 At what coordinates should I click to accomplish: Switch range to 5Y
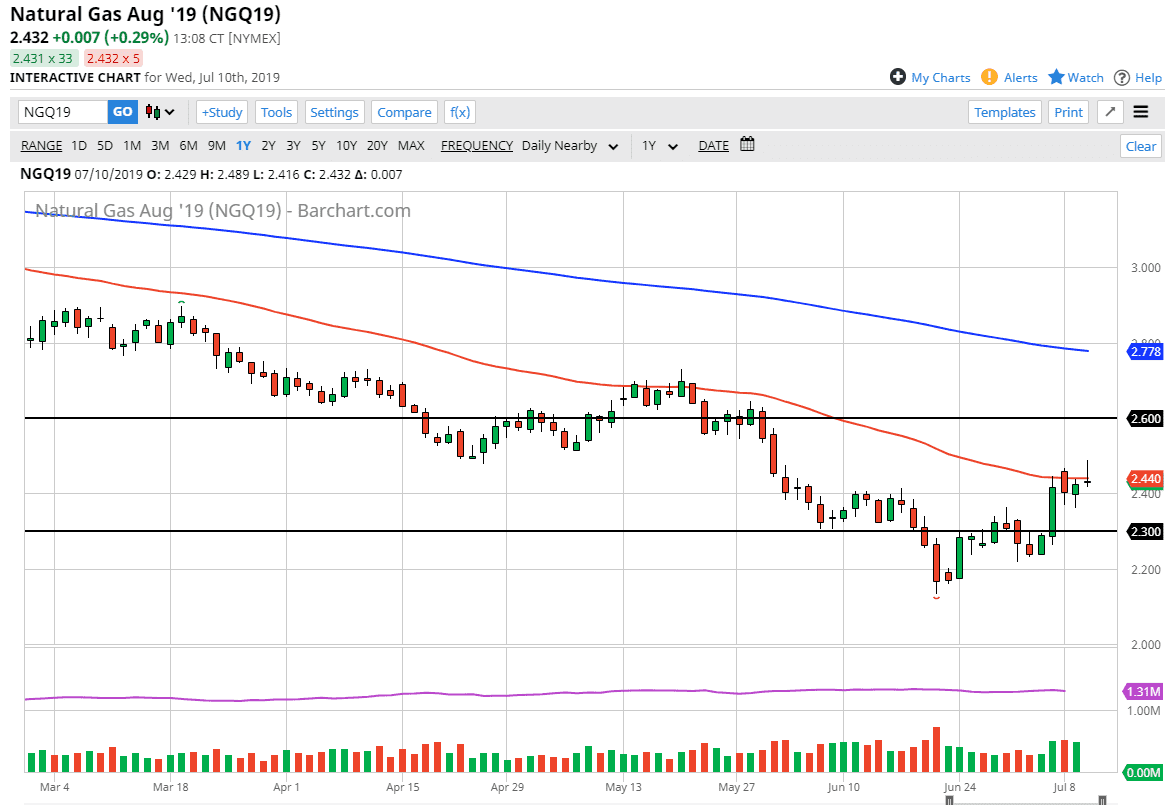tap(318, 145)
